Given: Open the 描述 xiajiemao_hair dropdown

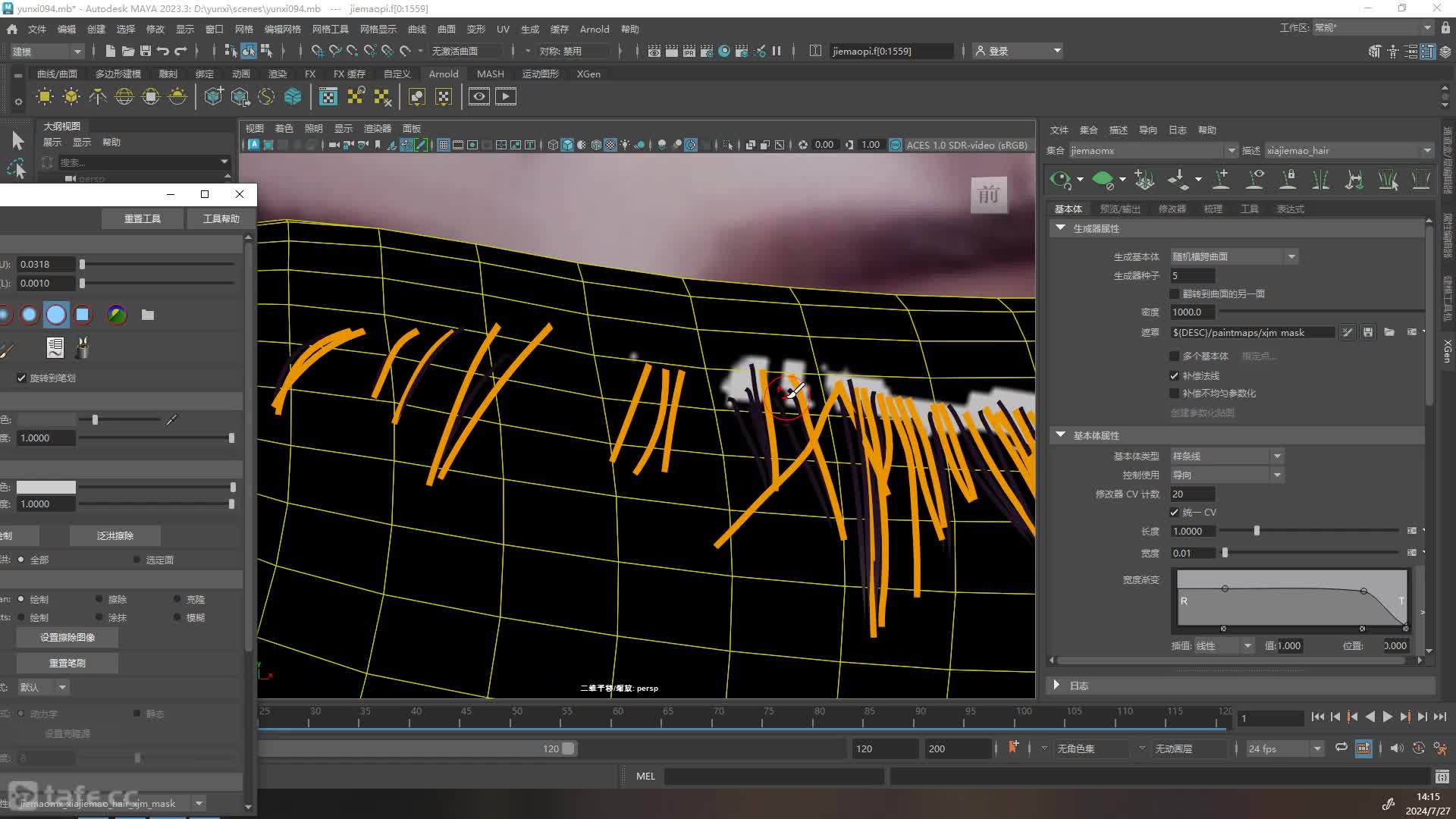Looking at the screenshot, I should pyautogui.click(x=1349, y=150).
